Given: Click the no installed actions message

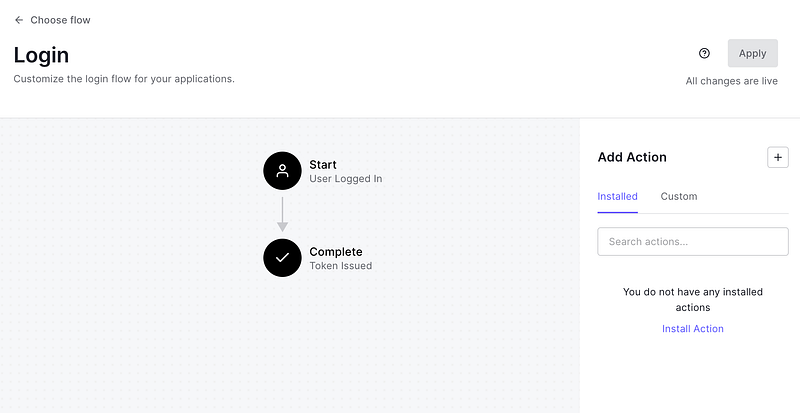Looking at the screenshot, I should [x=692, y=300].
